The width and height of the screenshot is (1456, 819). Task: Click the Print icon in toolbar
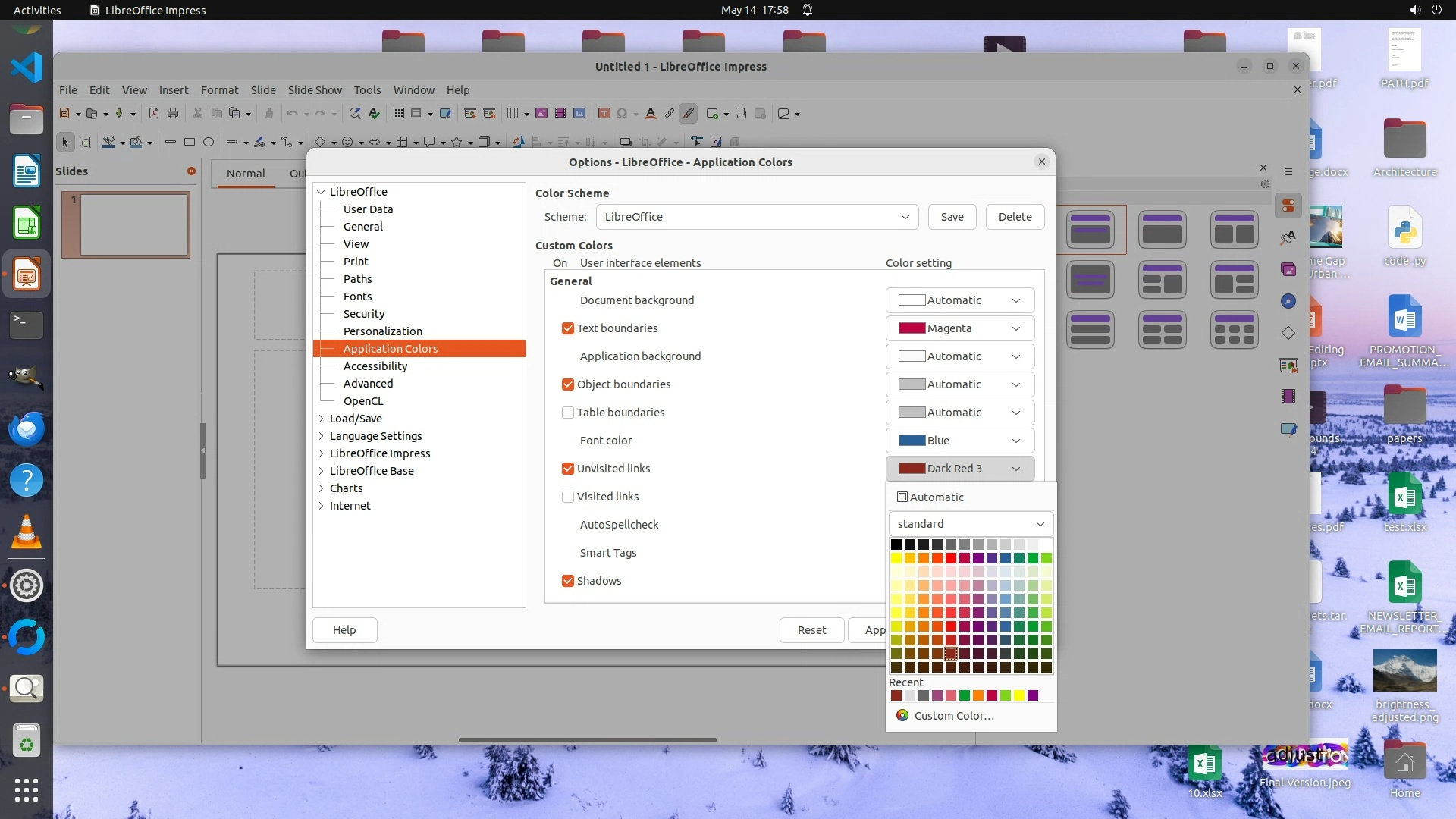pos(173,114)
